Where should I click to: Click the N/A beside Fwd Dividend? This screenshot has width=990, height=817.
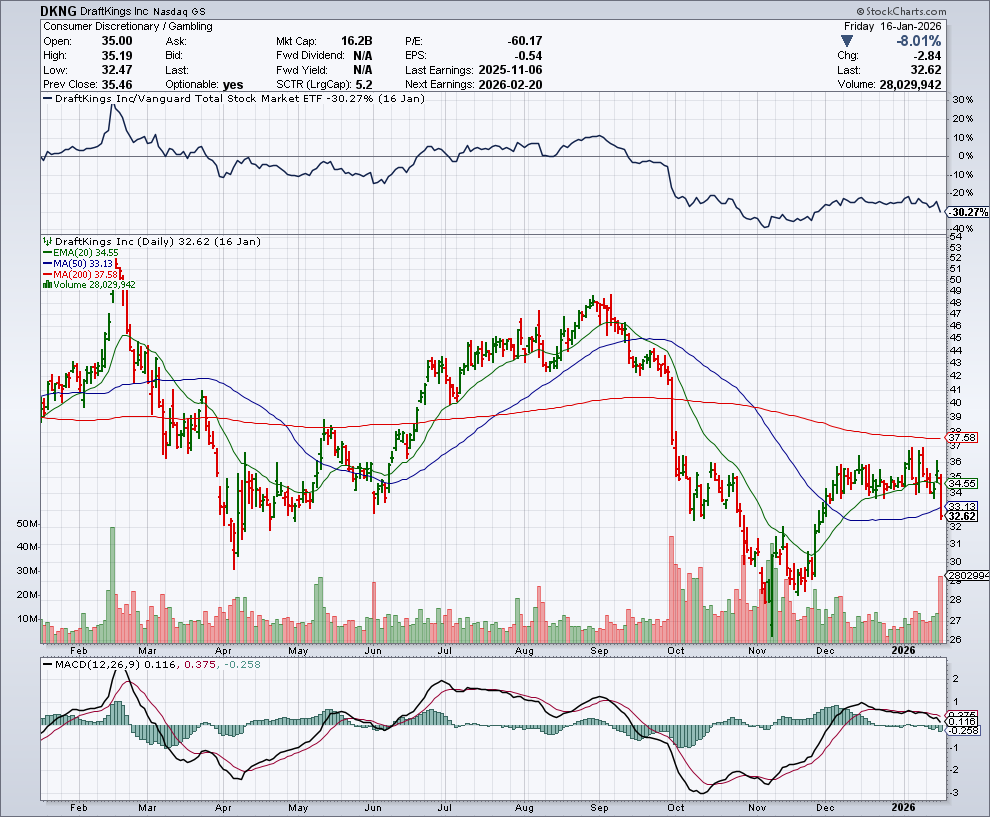[362, 56]
